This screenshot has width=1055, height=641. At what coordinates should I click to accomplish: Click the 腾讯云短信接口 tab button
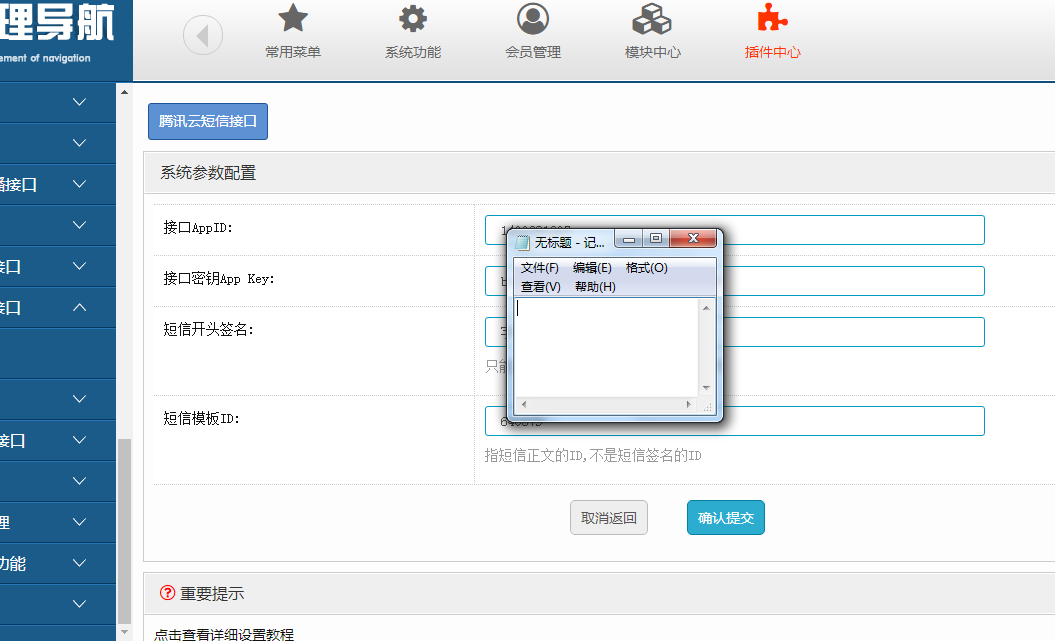[208, 122]
